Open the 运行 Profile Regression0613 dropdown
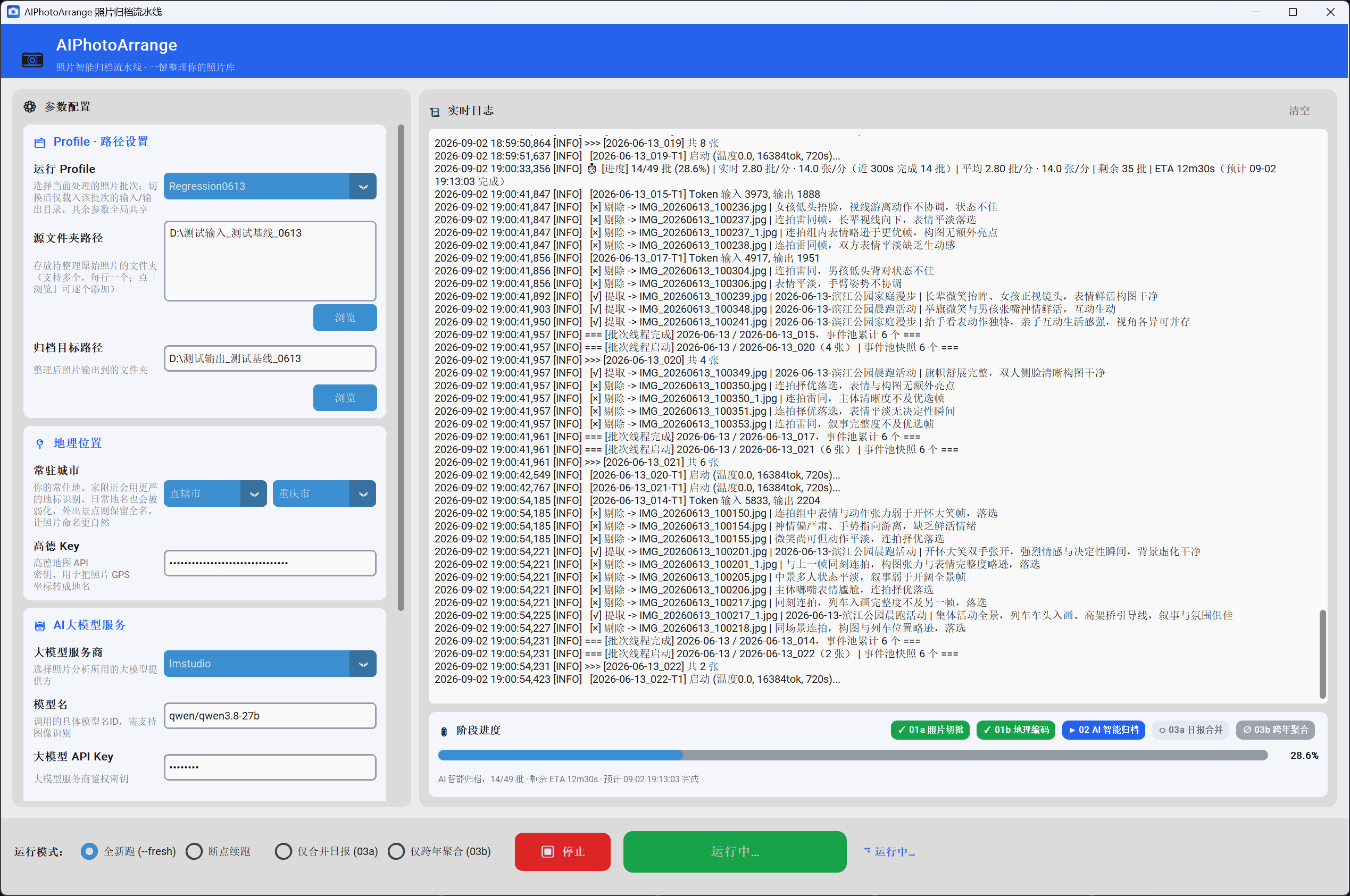Image resolution: width=1350 pixels, height=896 pixels. [x=270, y=186]
